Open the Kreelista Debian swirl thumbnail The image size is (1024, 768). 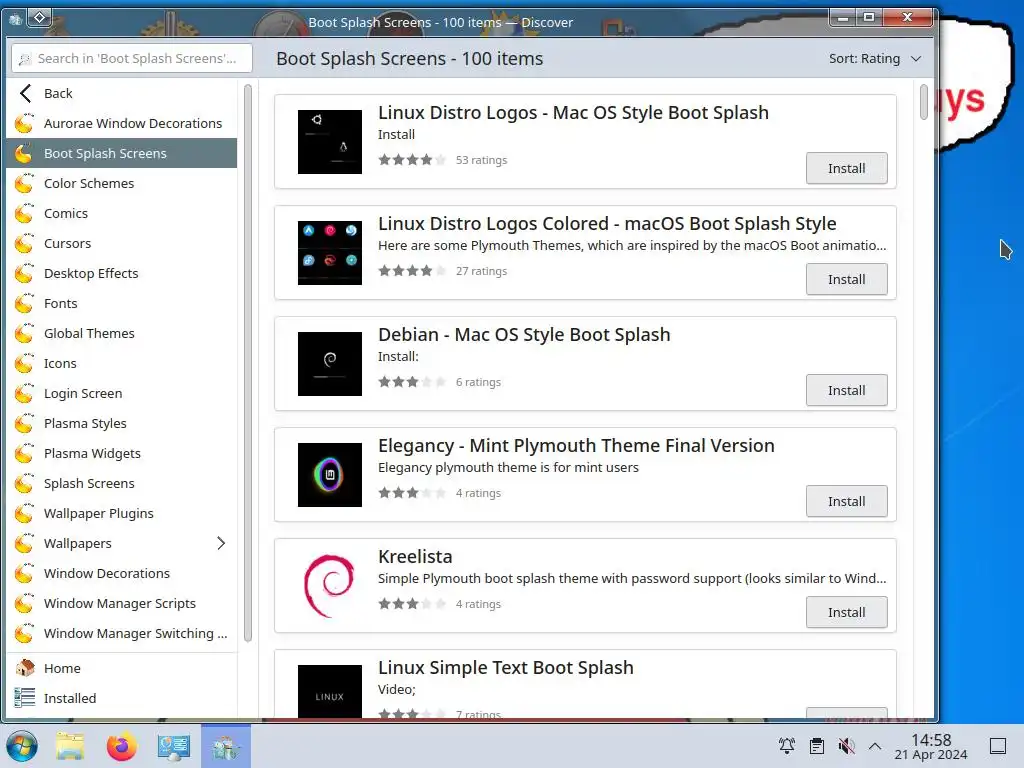coord(330,586)
